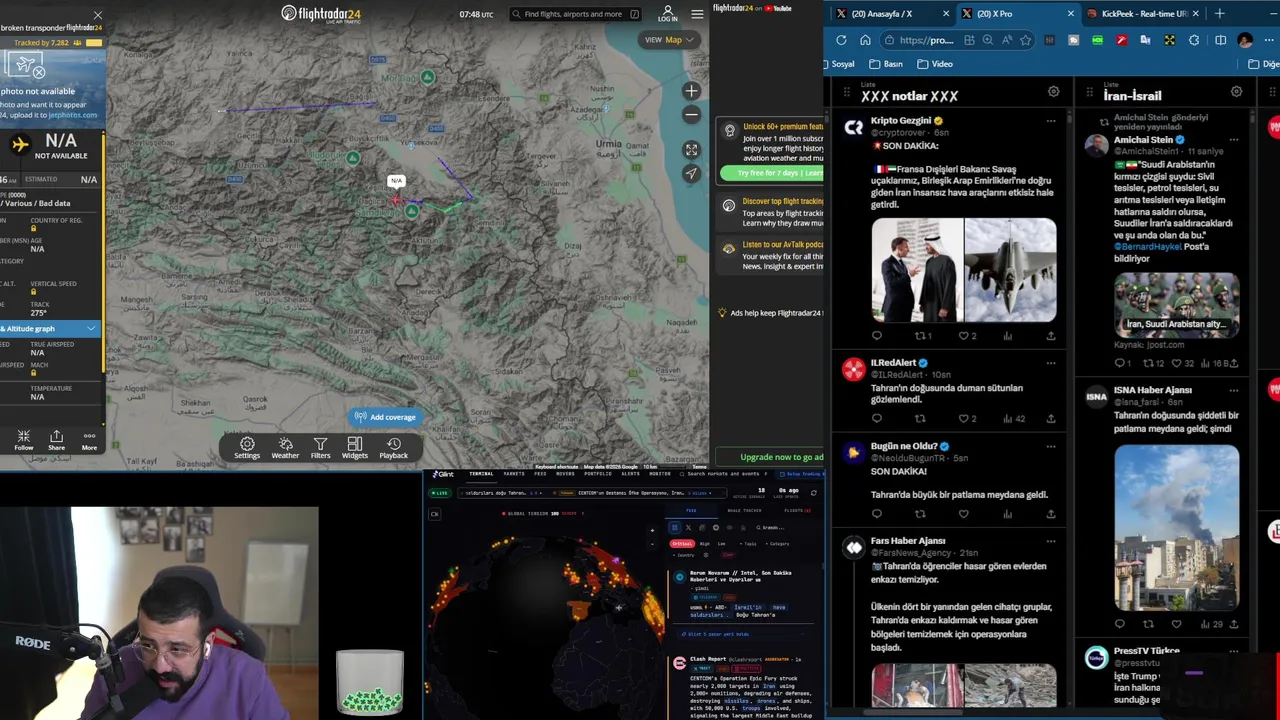
Task: Open the browser profile avatar
Action: click(x=1245, y=40)
